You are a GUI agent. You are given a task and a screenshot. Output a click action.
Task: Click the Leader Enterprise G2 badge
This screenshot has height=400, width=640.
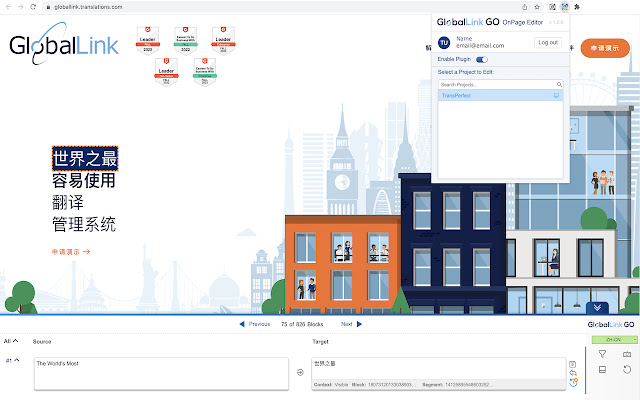point(223,41)
